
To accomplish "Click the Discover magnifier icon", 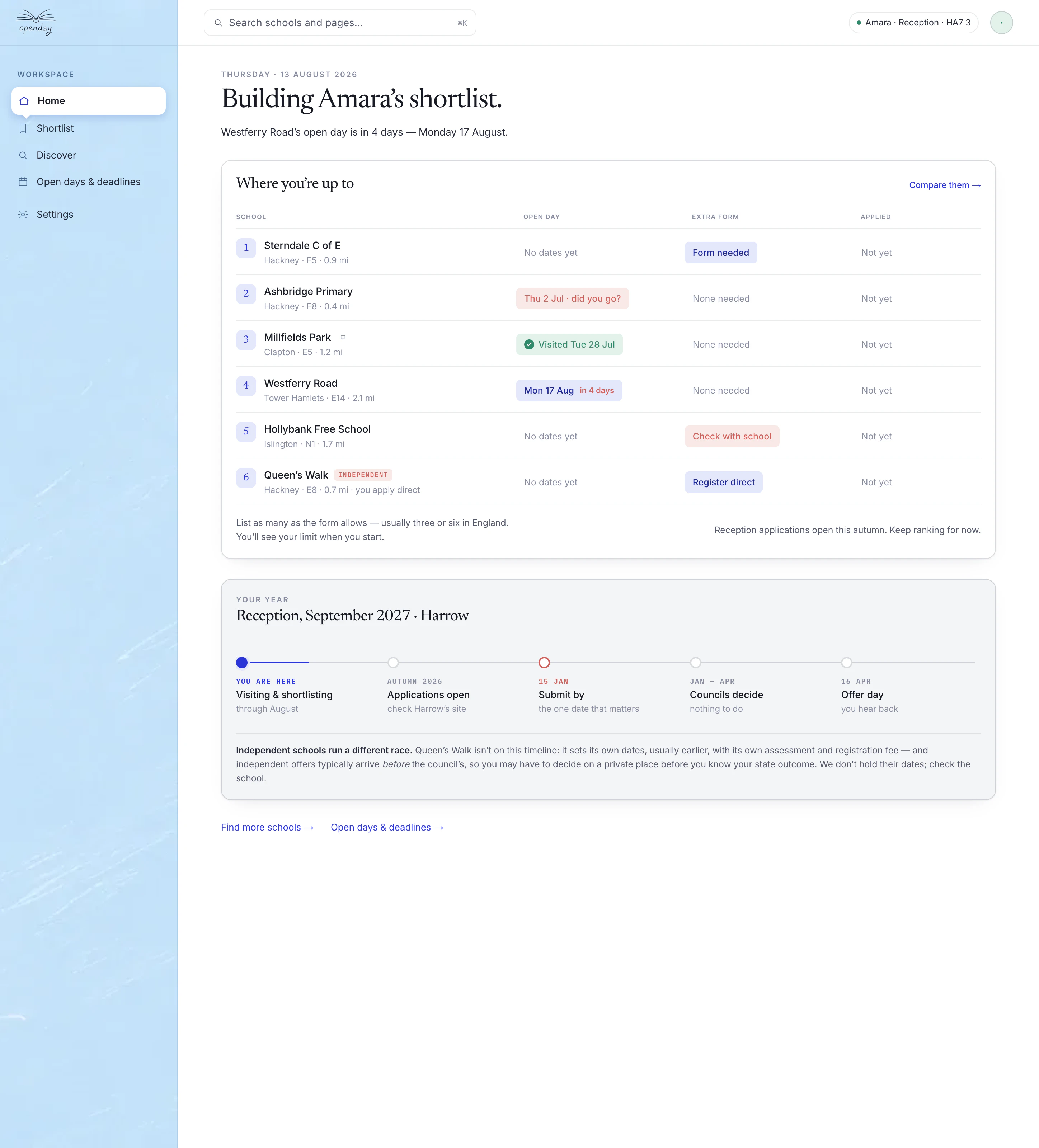I will 23,155.
